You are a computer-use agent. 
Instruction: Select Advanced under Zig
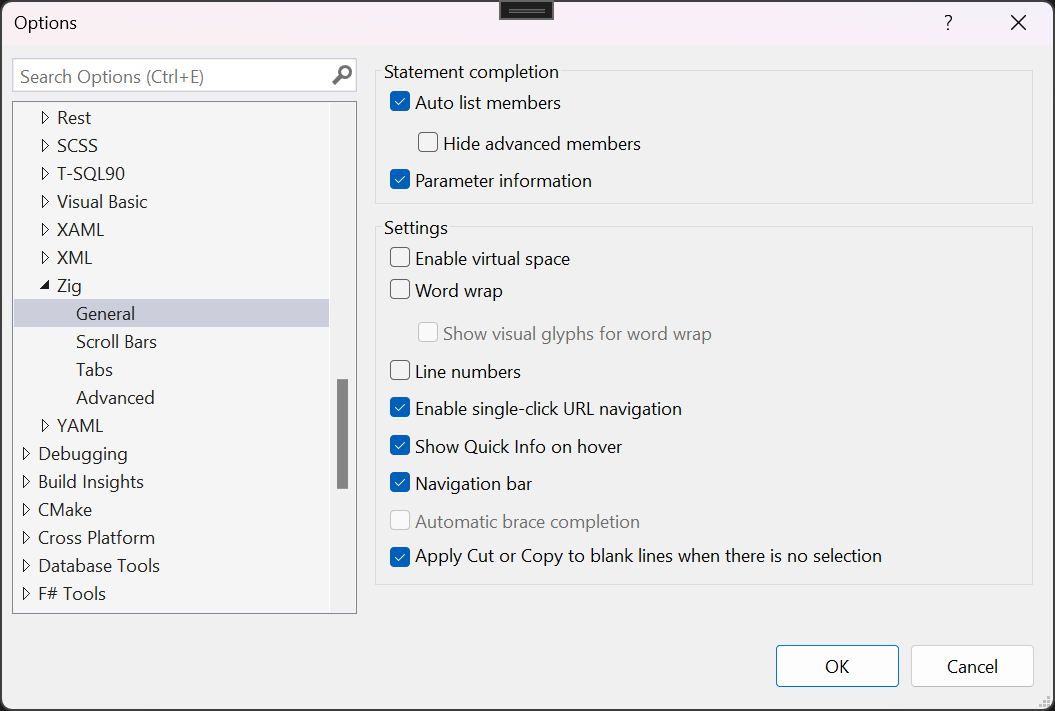pos(115,397)
